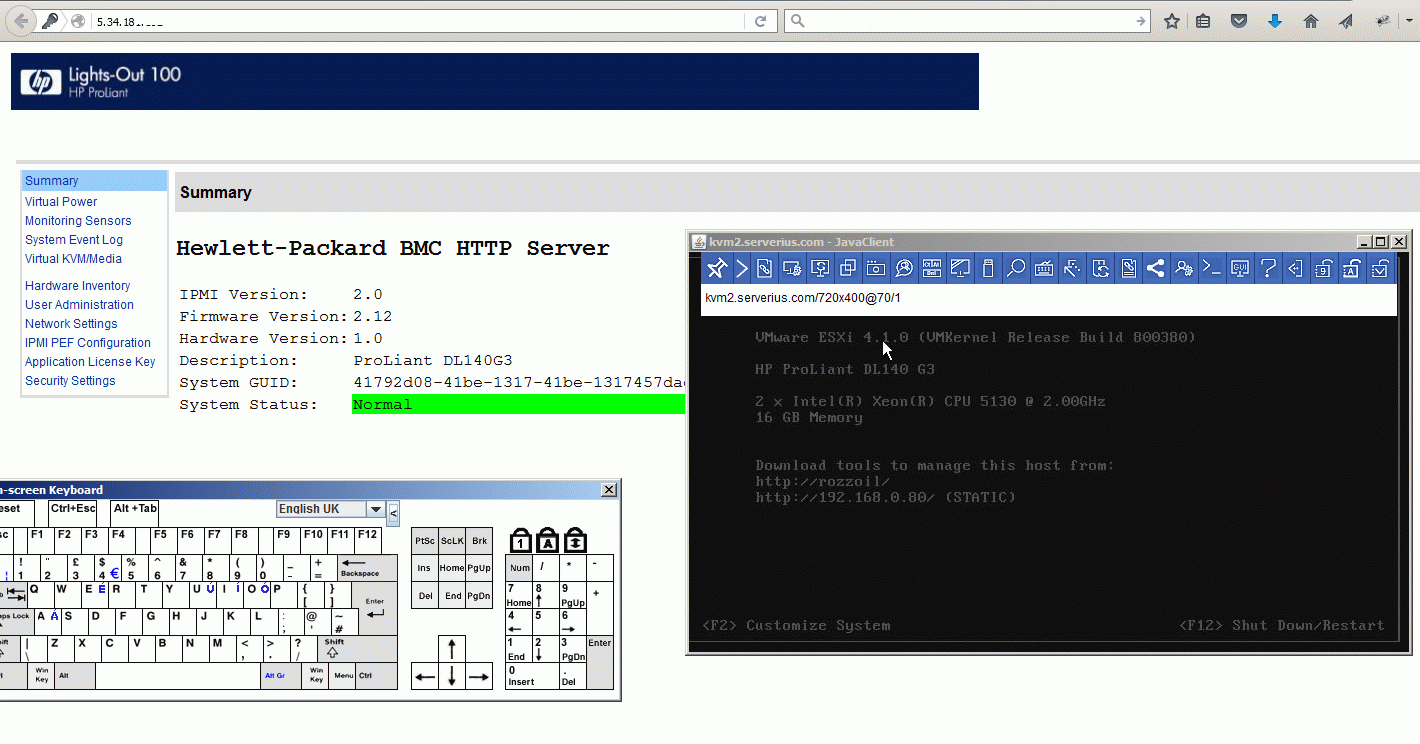Click the screenshot camera icon in JavaClient toolbar

point(876,268)
